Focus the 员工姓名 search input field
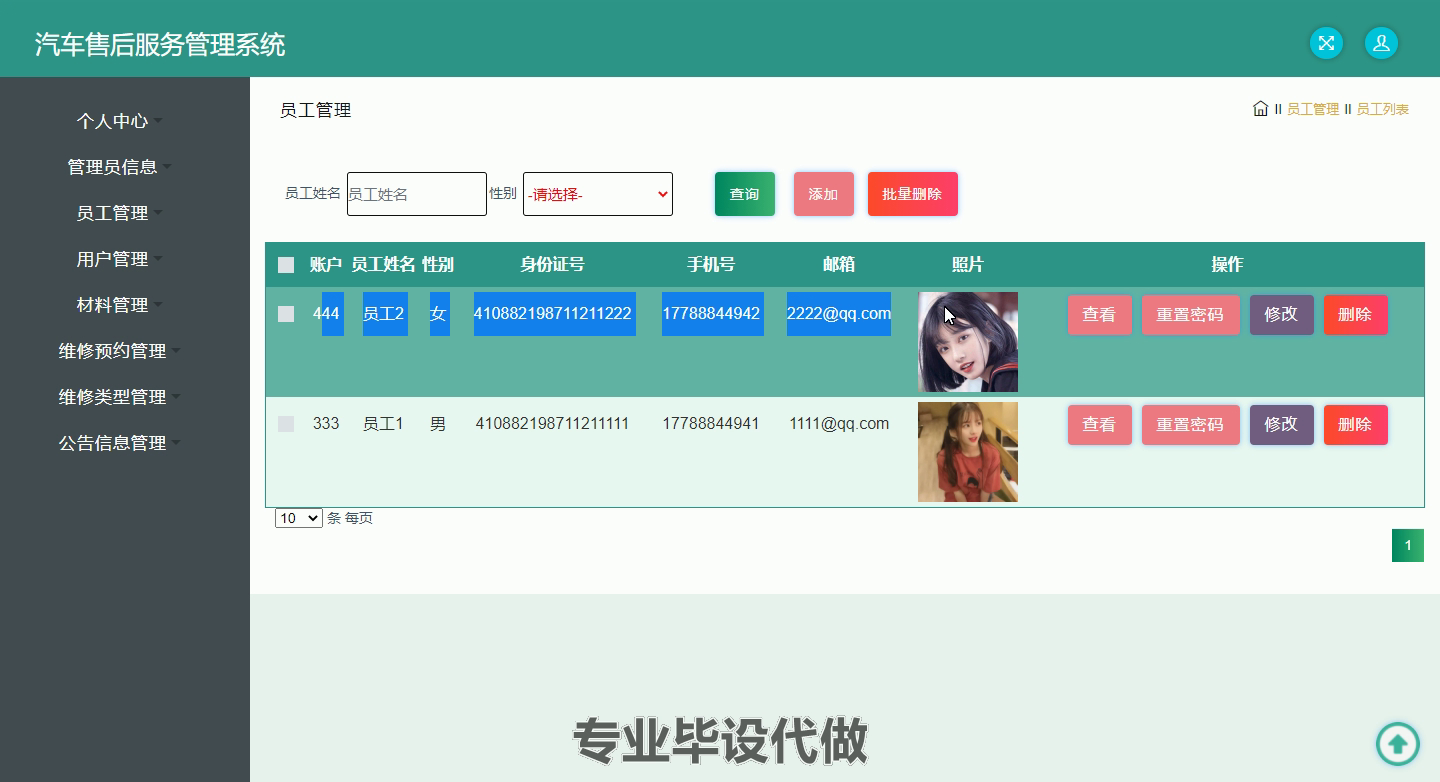Image resolution: width=1440 pixels, height=782 pixels. pyautogui.click(x=417, y=194)
